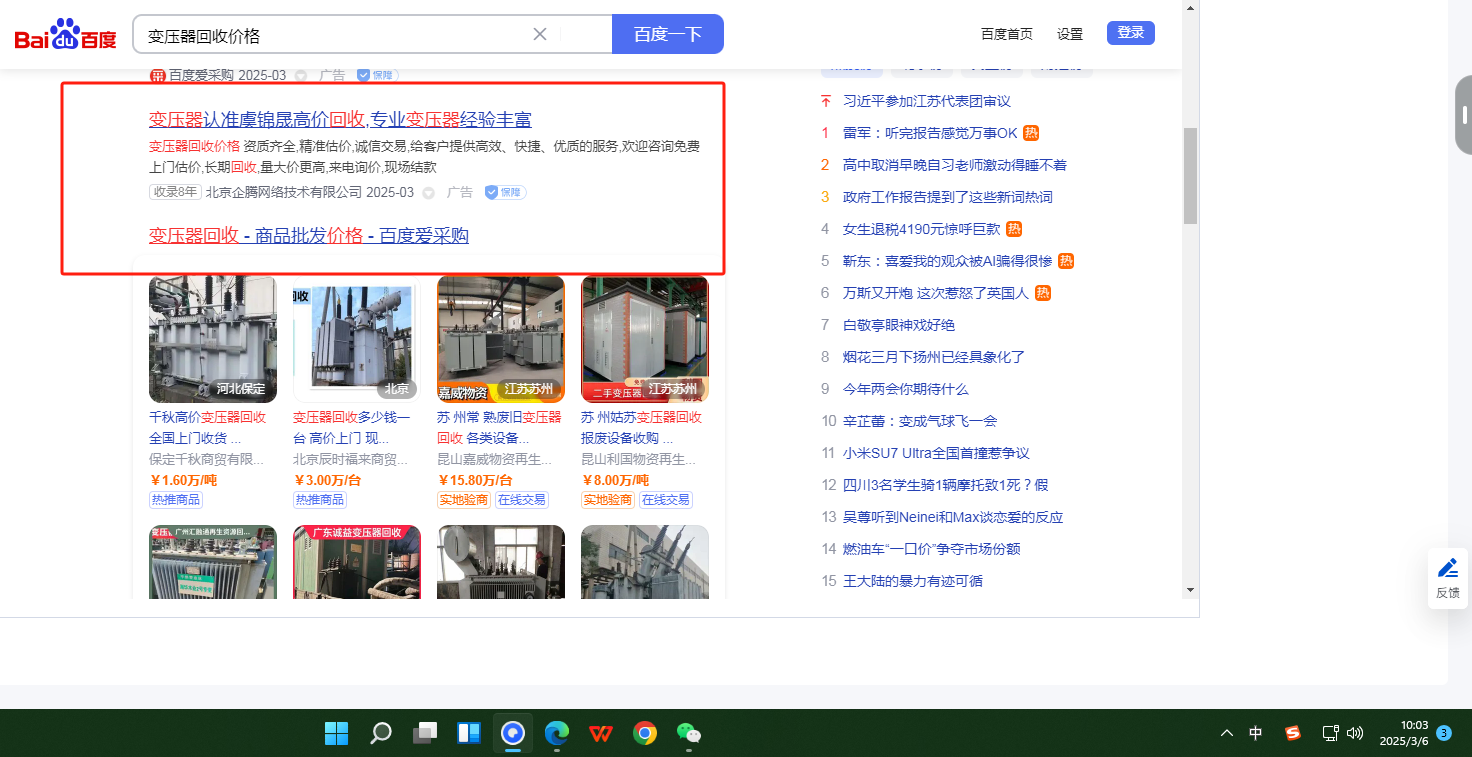Open product title 苏州常熟废旧变压器回收
The image size is (1472, 757).
point(499,427)
